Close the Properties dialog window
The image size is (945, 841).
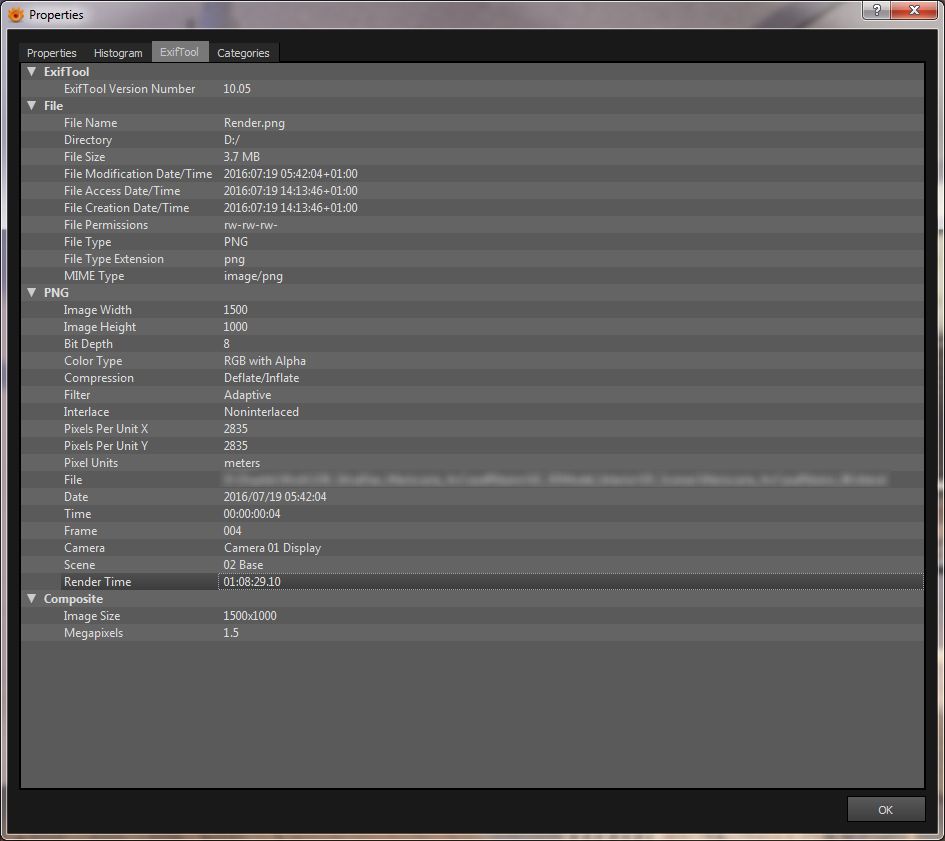[x=914, y=10]
